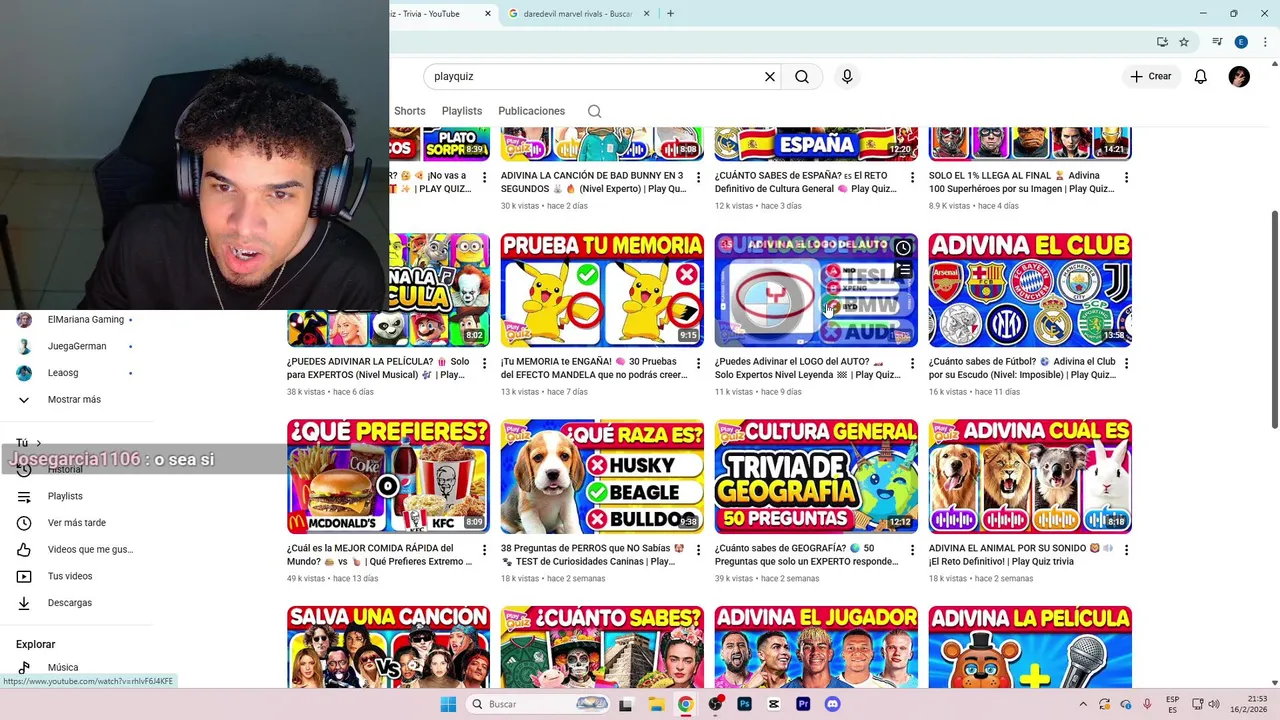
Task: Open options for the 100 Superhéroes video
Action: point(1126,177)
